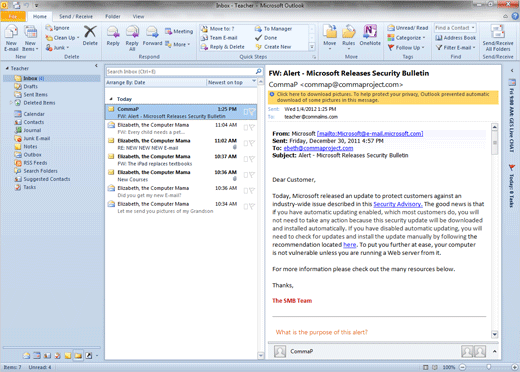
Task: Click Send/Receive All Folders
Action: [x=498, y=38]
